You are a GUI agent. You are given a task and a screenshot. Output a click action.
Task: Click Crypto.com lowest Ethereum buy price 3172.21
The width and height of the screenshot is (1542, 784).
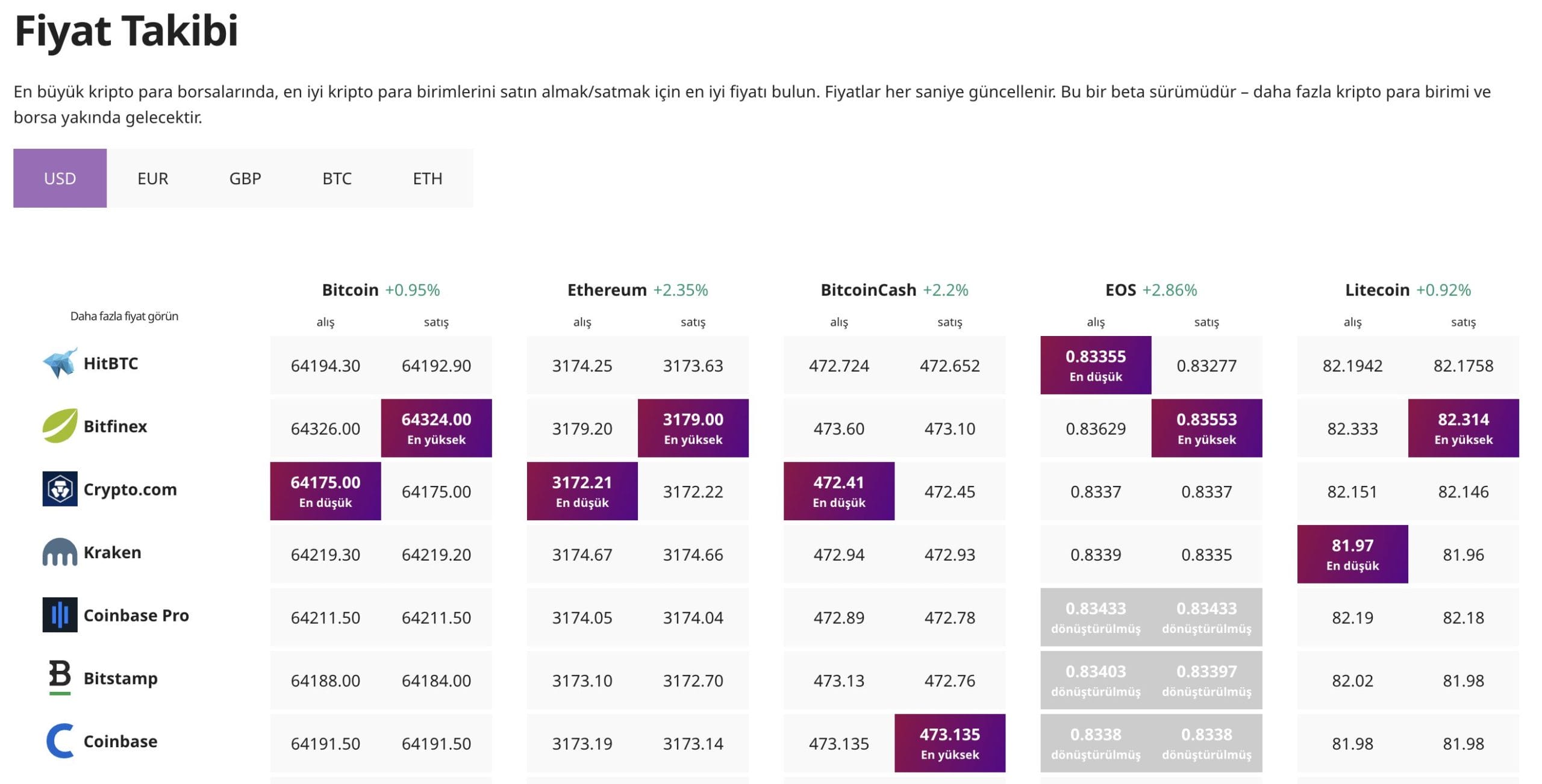[582, 491]
